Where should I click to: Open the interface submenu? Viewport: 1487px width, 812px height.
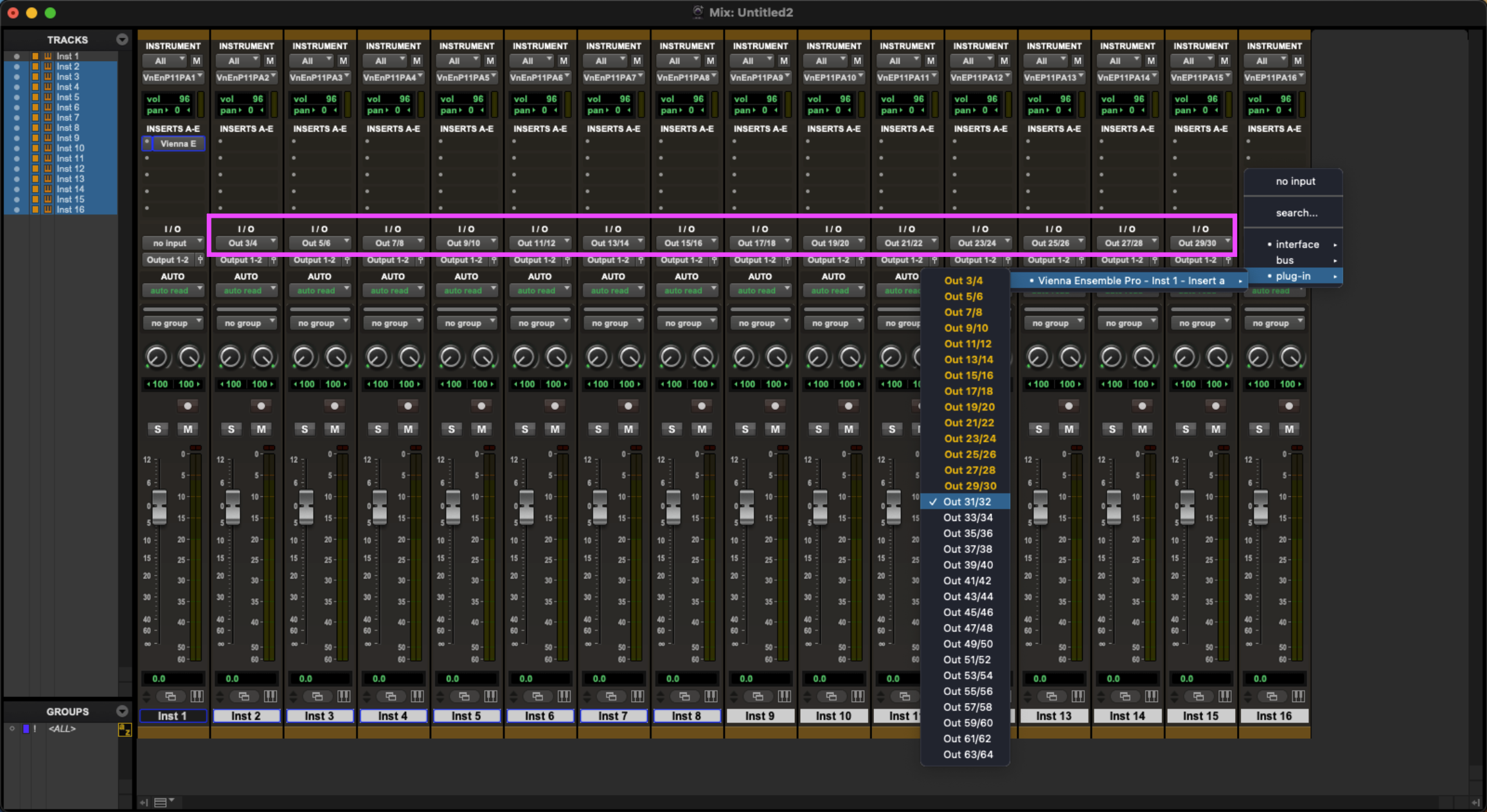click(x=1294, y=244)
